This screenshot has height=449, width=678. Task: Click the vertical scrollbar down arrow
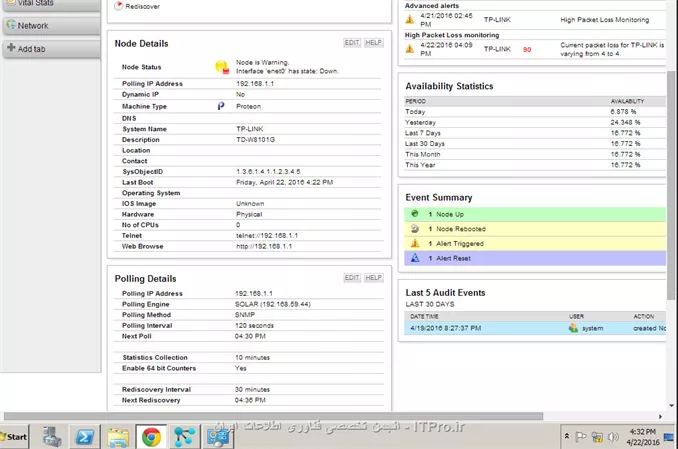(672, 406)
